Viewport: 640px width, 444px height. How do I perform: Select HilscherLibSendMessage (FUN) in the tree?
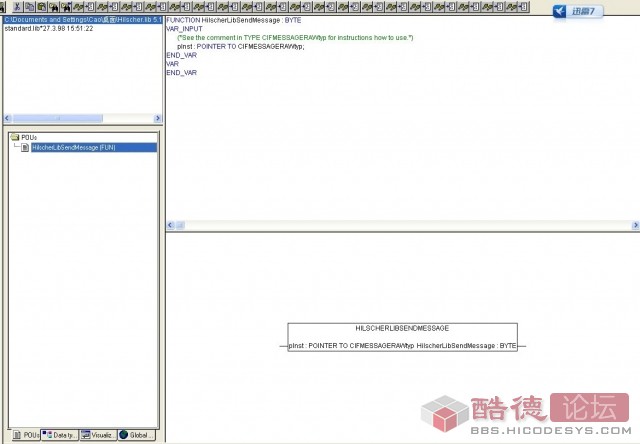point(74,148)
